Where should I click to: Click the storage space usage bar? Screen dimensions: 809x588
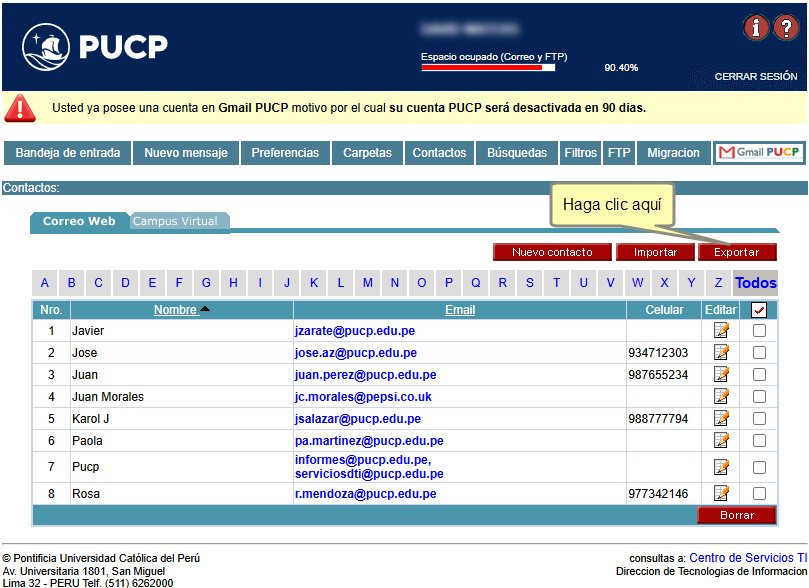coord(487,68)
